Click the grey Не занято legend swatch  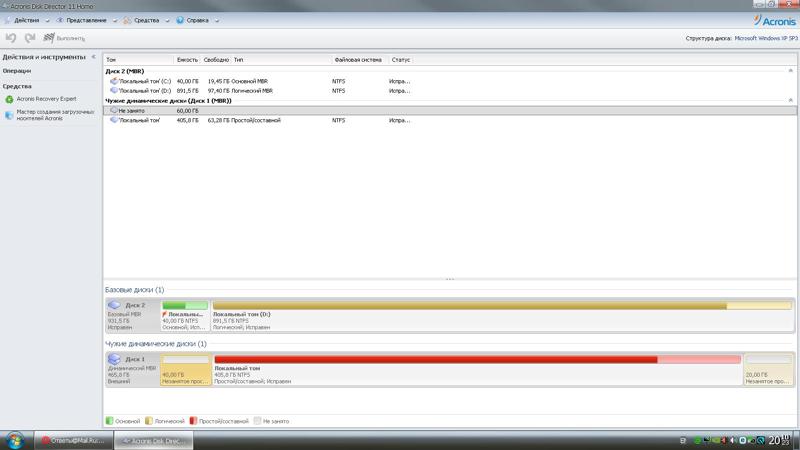pos(257,421)
